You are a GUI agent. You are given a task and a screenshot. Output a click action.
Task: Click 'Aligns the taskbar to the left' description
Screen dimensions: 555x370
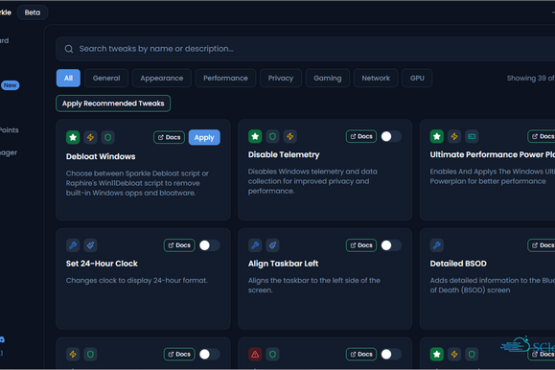(x=314, y=285)
